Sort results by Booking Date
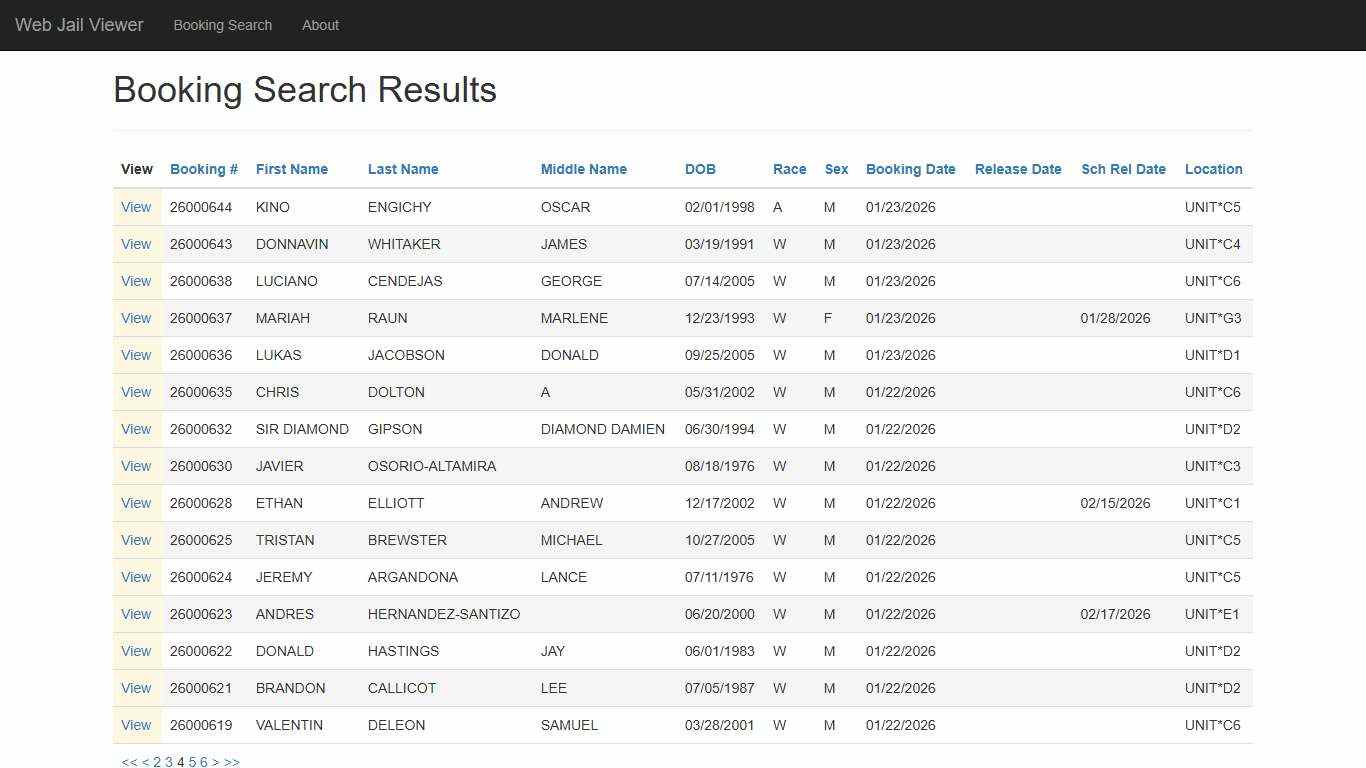Screen dimensions: 1366x768 910,169
